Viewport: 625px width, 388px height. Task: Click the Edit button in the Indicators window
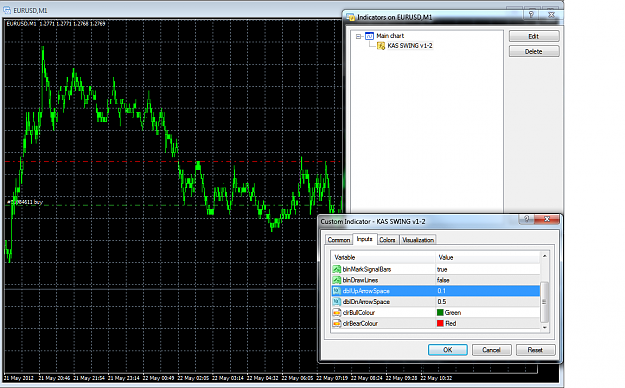pos(534,36)
